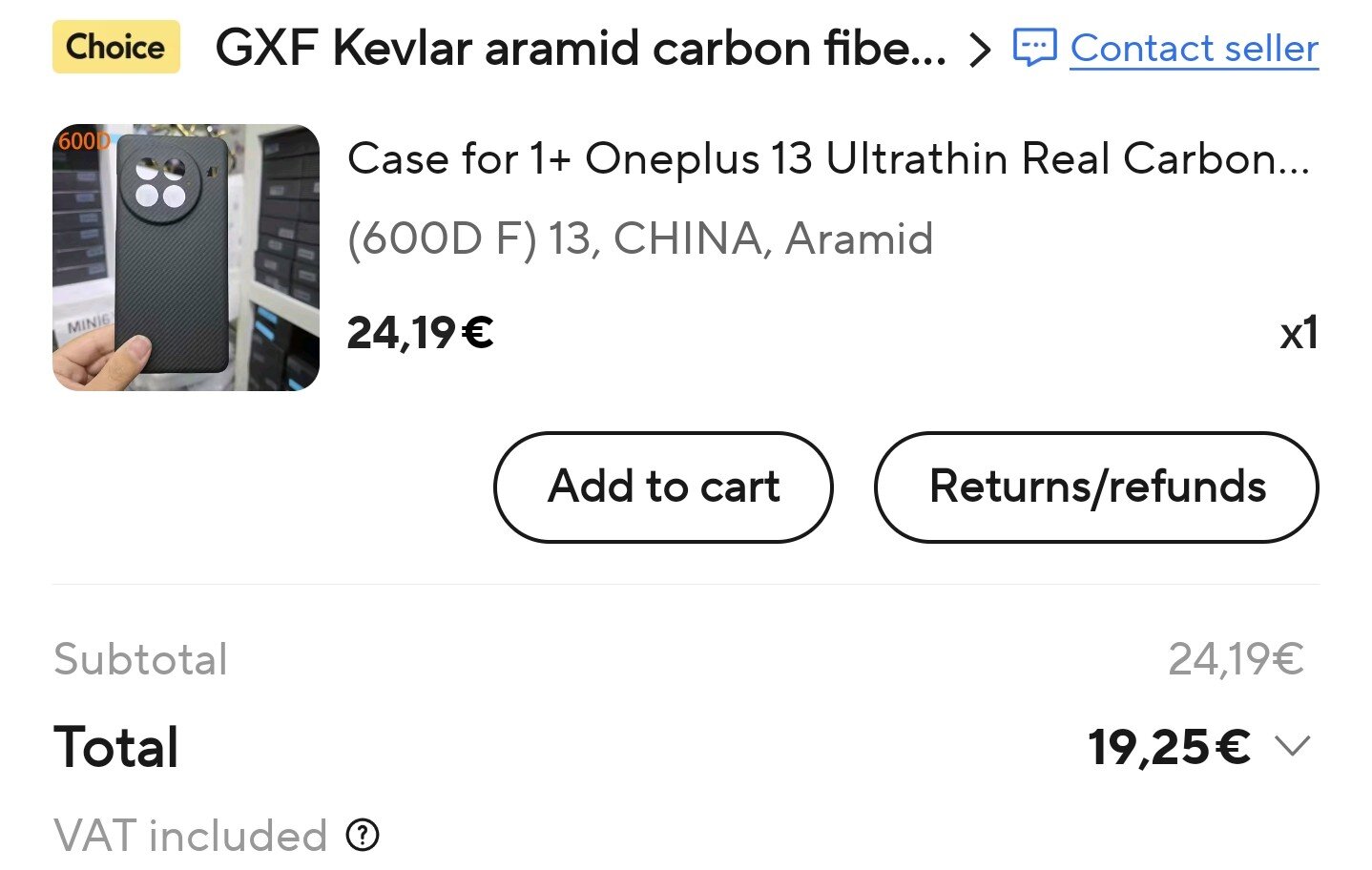Click the VAT included text
Image resolution: width=1372 pixels, height=870 pixels.
pyautogui.click(x=191, y=836)
